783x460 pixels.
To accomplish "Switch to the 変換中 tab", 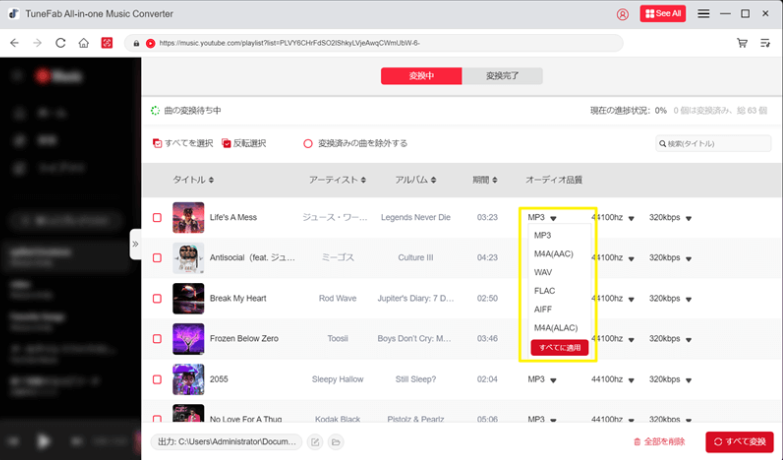I will click(x=421, y=76).
